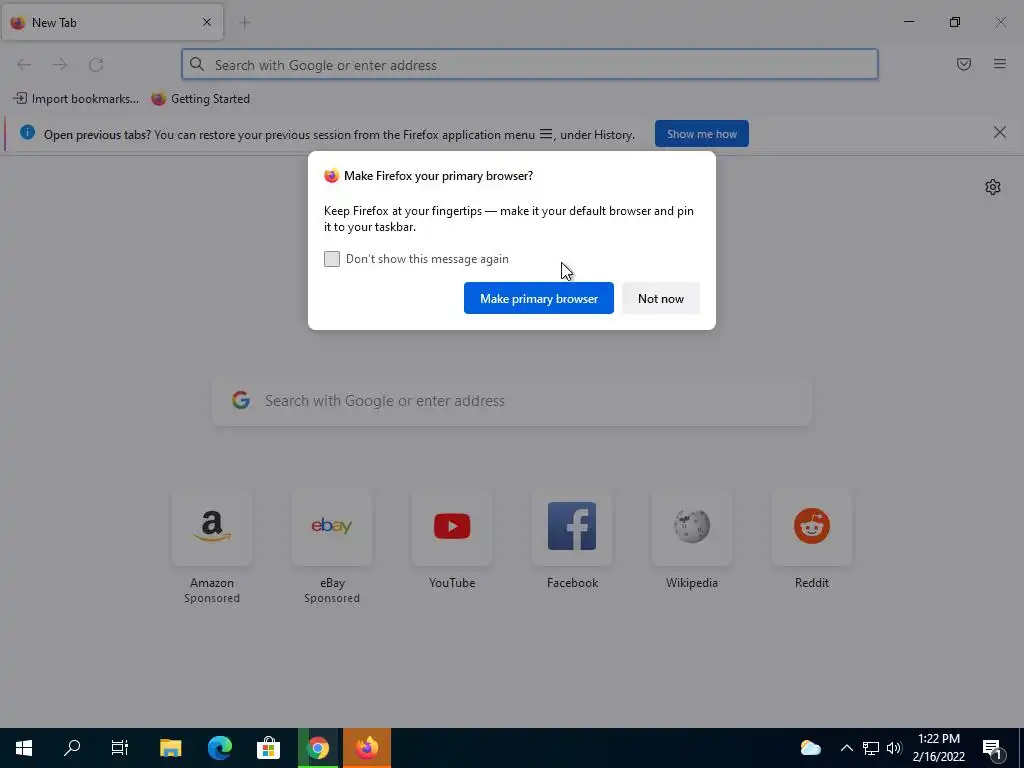The height and width of the screenshot is (768, 1024).
Task: Open new tab personalize gear icon
Action: [993, 187]
